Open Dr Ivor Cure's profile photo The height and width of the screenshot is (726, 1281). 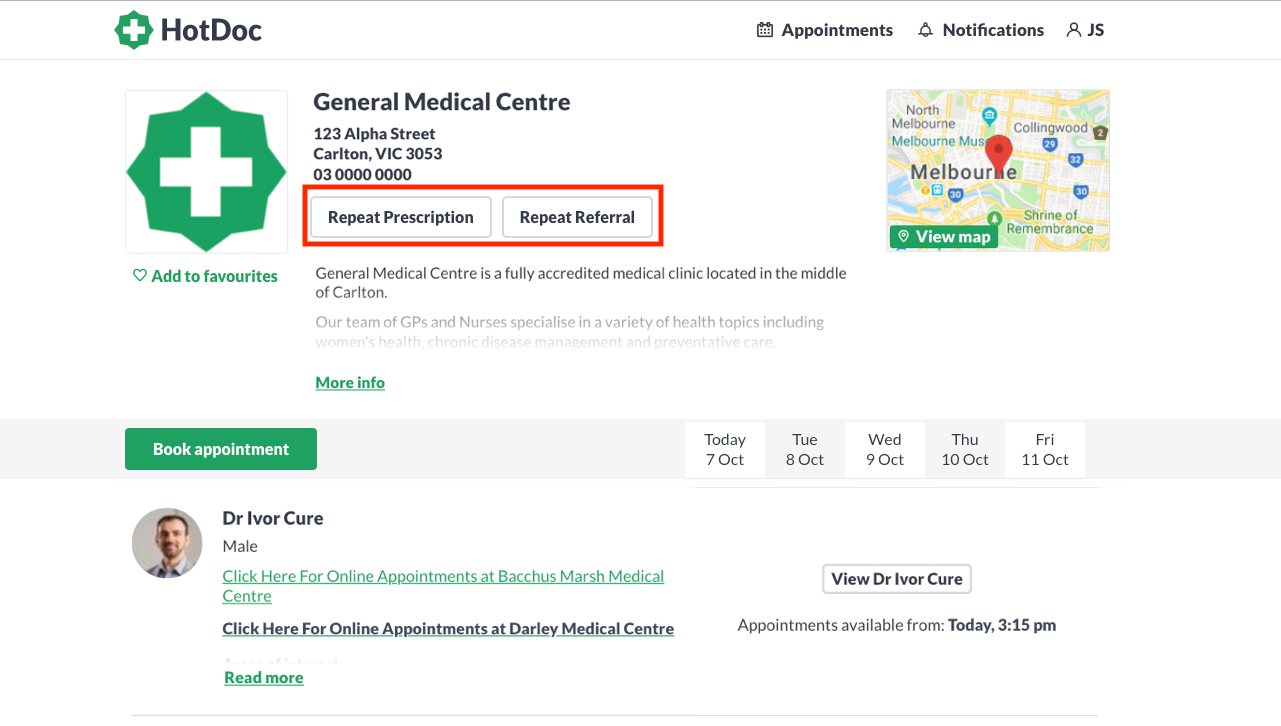pyautogui.click(x=167, y=543)
